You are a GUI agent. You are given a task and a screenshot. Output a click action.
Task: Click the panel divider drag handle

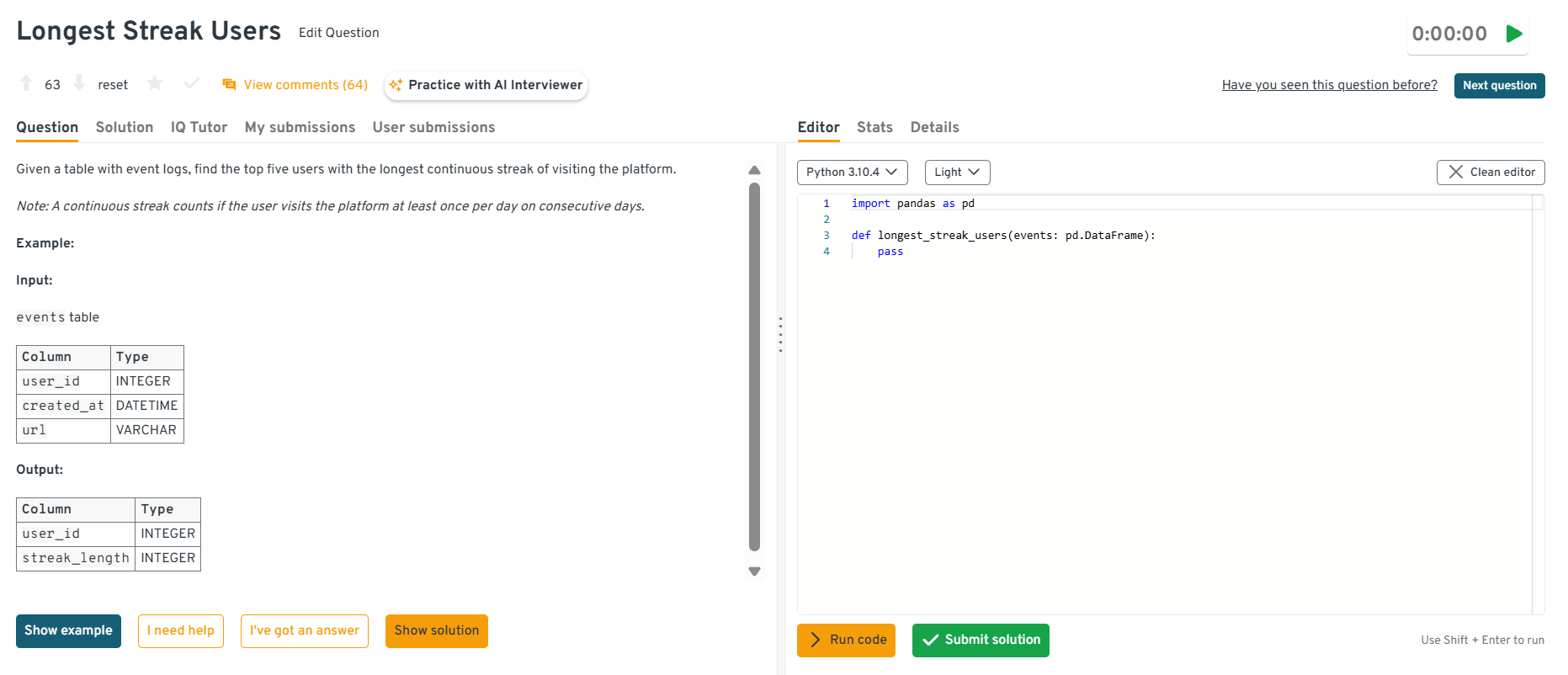[x=780, y=334]
